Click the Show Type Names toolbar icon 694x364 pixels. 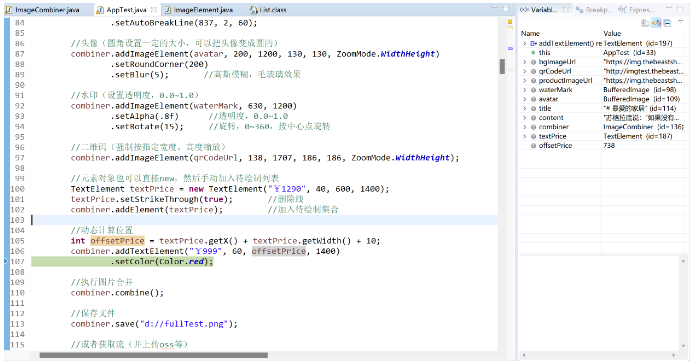pos(645,23)
